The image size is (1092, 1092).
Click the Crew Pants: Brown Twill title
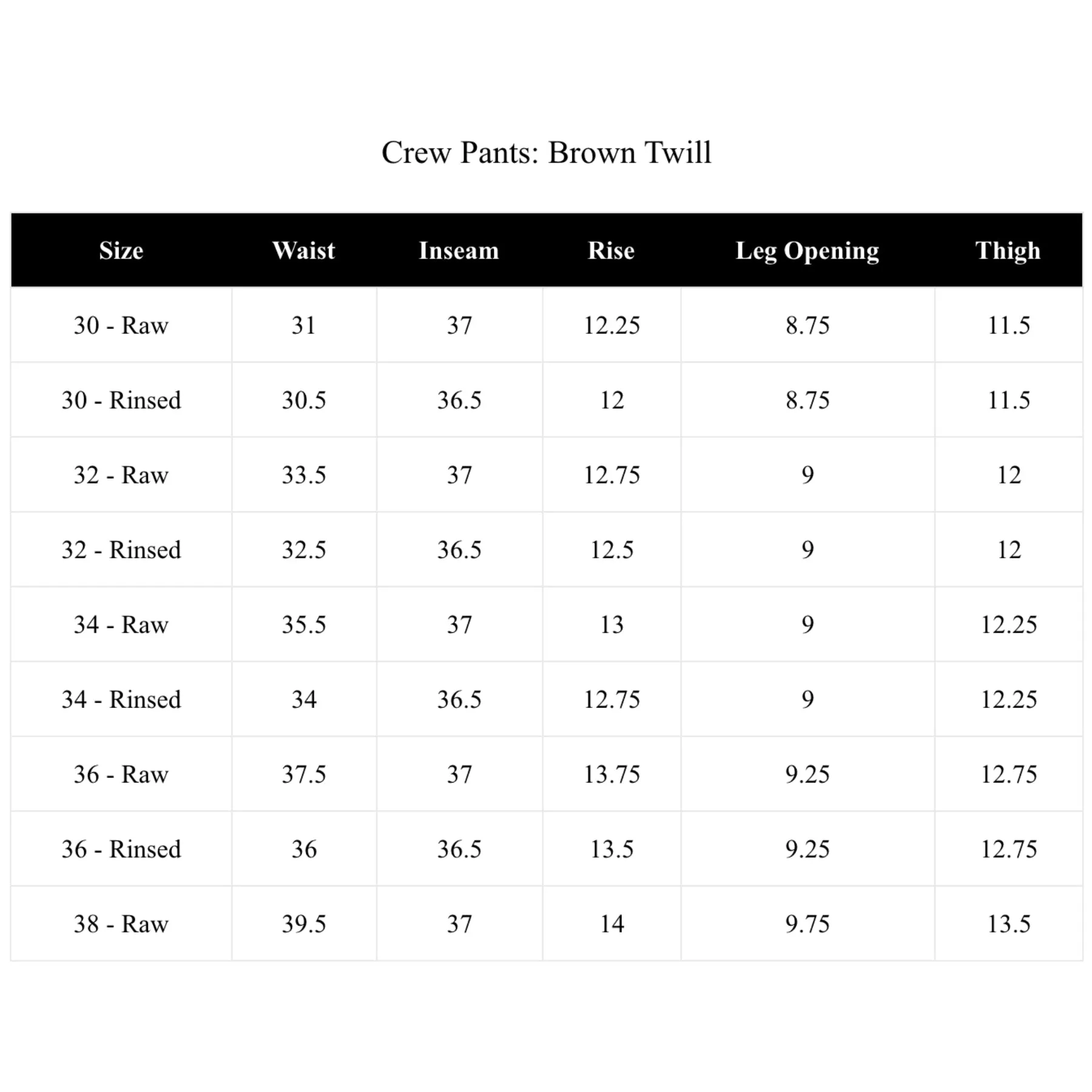point(546,152)
